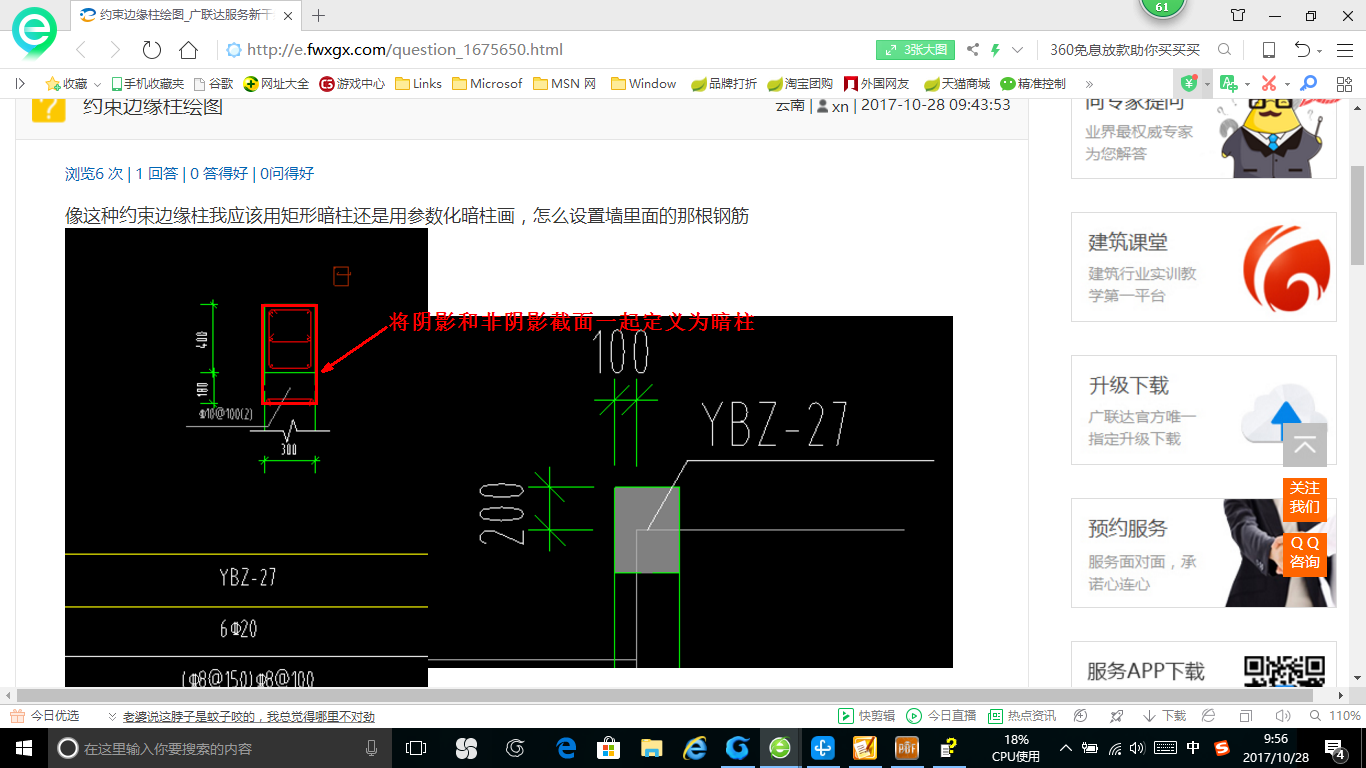Expand the address bar dropdown chevron
1366x768 pixels.
click(1018, 50)
